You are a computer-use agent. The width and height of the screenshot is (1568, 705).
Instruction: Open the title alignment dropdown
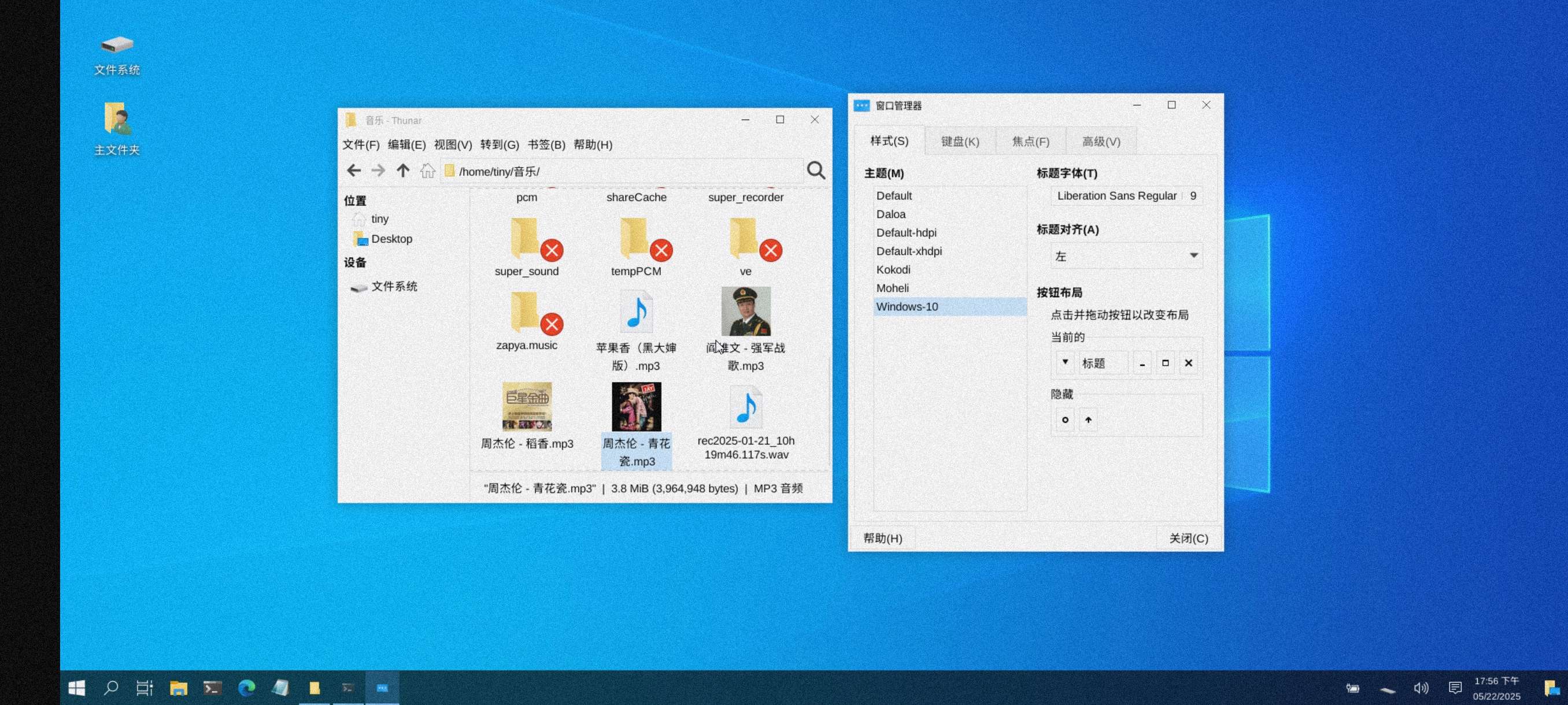click(1126, 256)
